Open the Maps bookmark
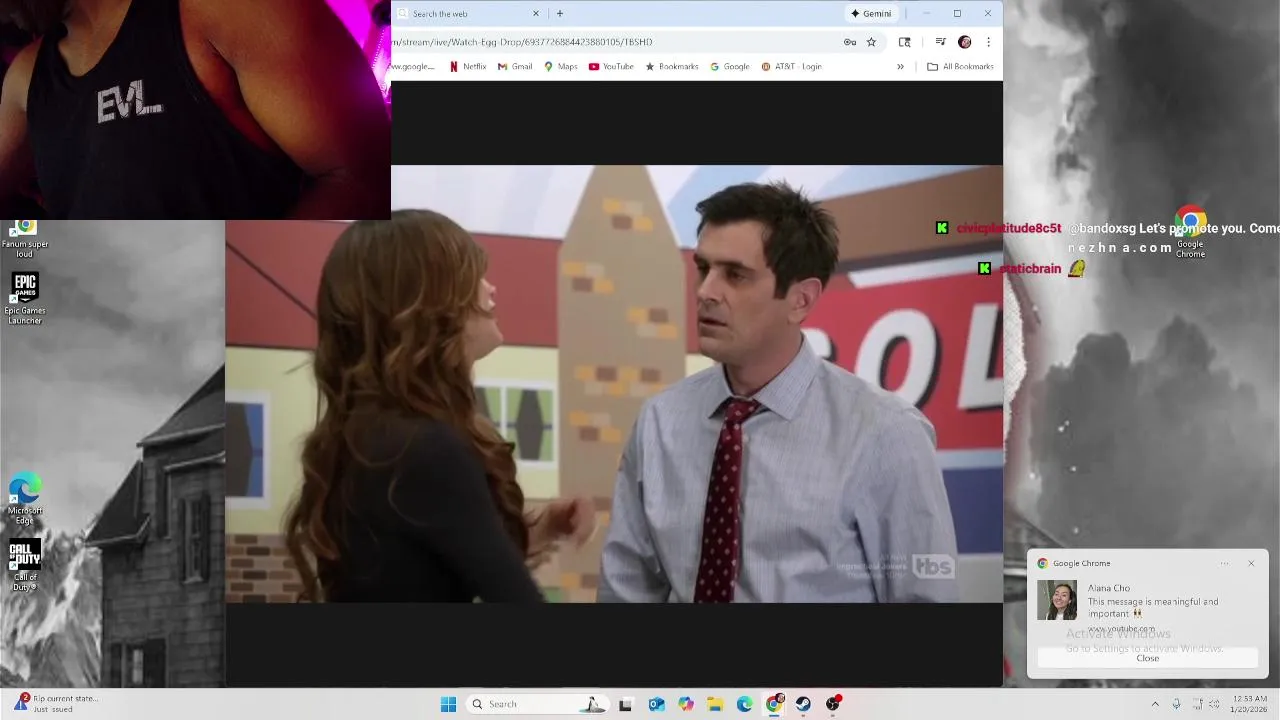This screenshot has width=1280, height=720. (x=561, y=67)
